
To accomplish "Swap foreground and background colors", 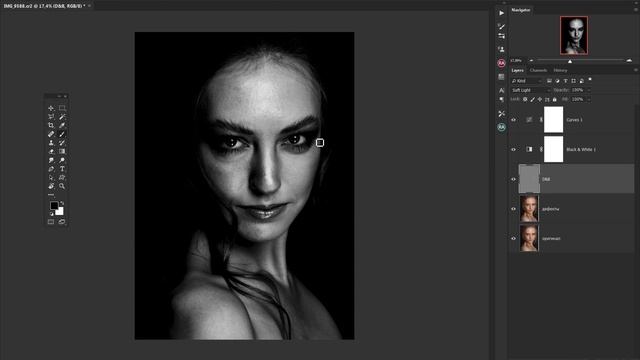I will tap(62, 203).
